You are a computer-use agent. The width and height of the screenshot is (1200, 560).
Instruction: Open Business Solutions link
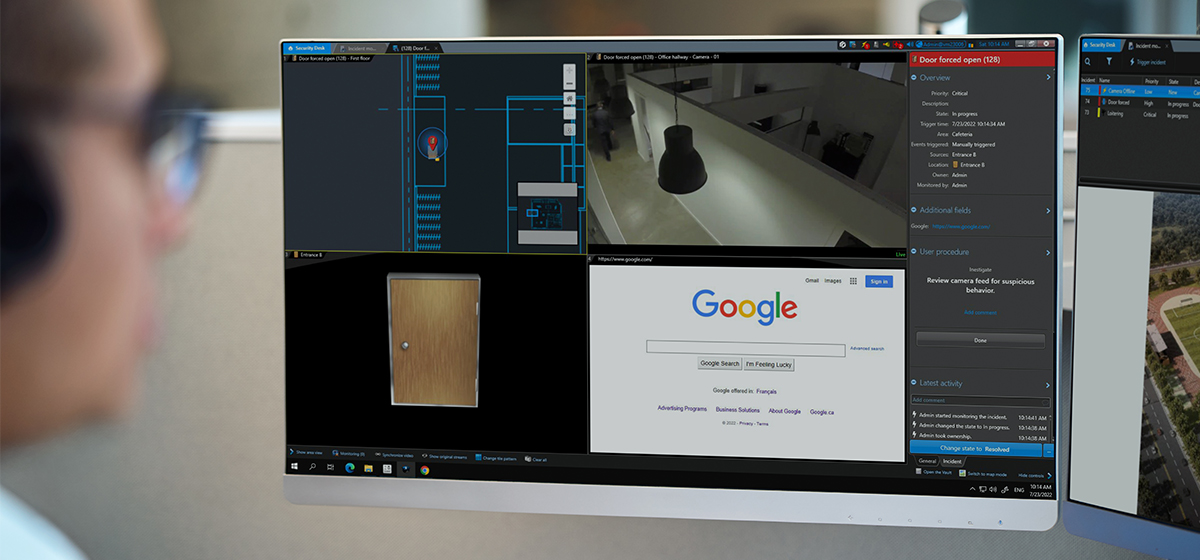[738, 410]
